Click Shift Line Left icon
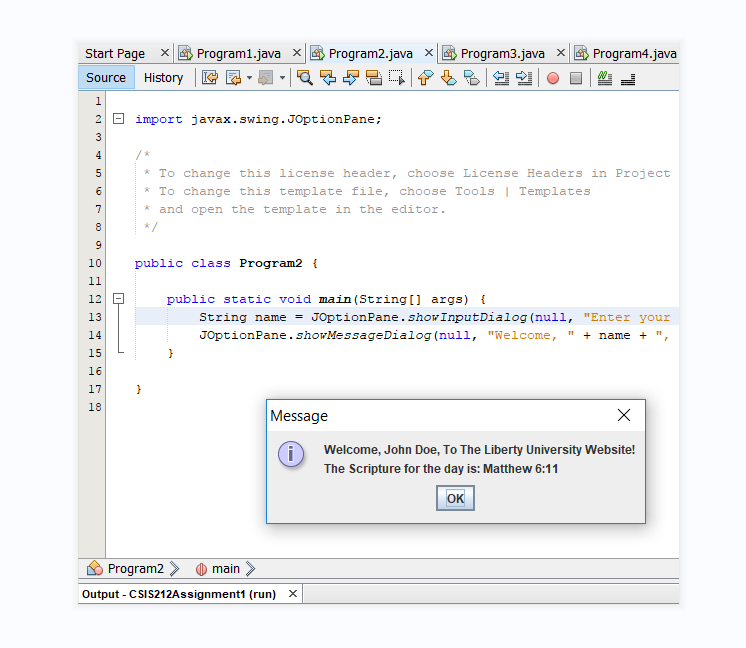The height and width of the screenshot is (648, 746). [501, 78]
